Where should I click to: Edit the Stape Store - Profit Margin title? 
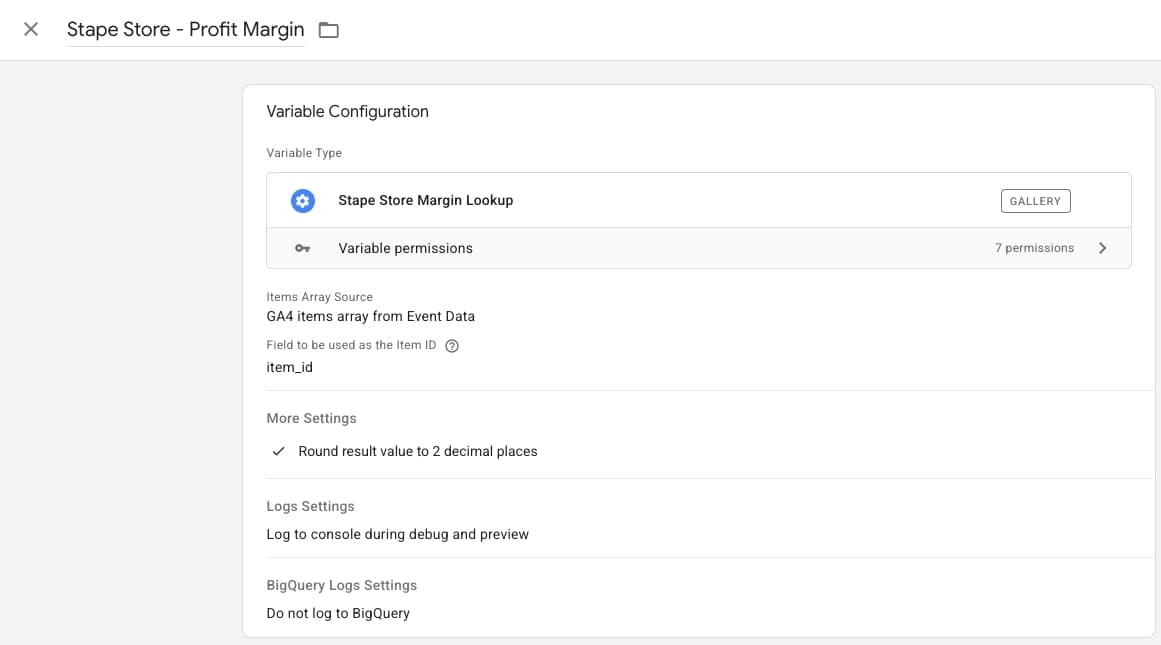(x=184, y=29)
